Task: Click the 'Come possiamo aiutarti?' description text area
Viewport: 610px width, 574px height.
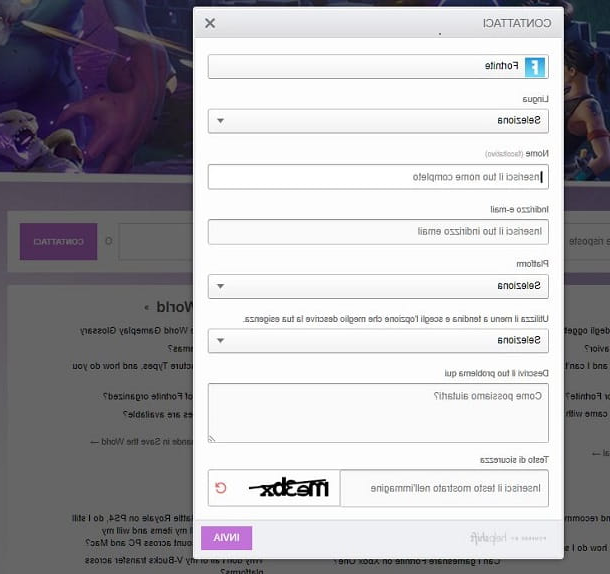Action: tap(378, 413)
